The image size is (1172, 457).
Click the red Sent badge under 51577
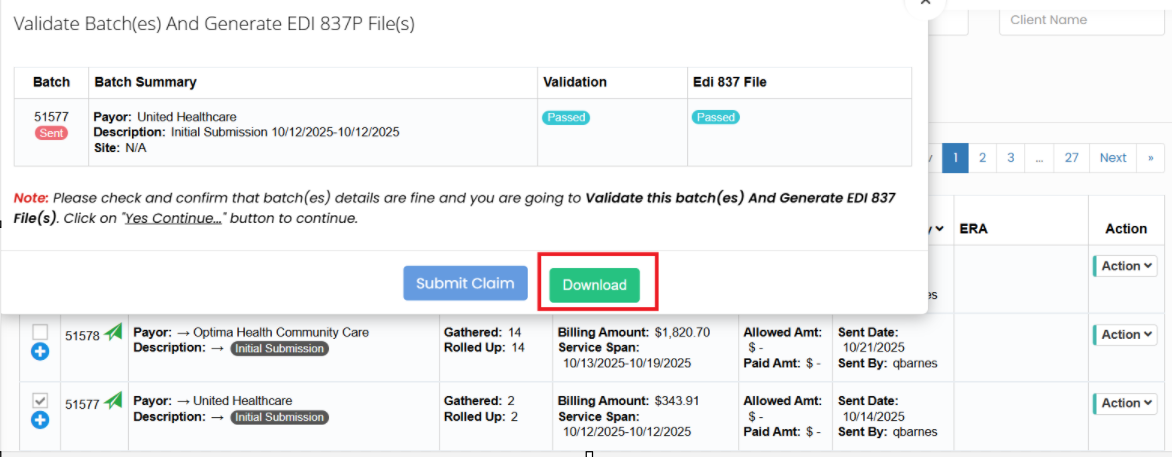pos(51,133)
